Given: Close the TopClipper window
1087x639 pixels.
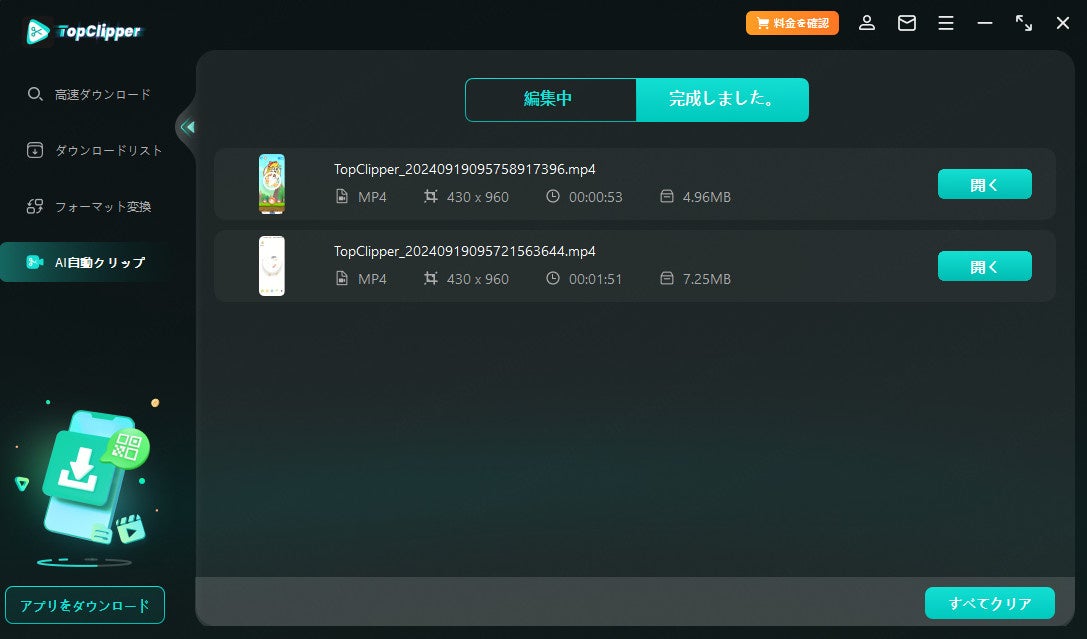Looking at the screenshot, I should (1063, 23).
